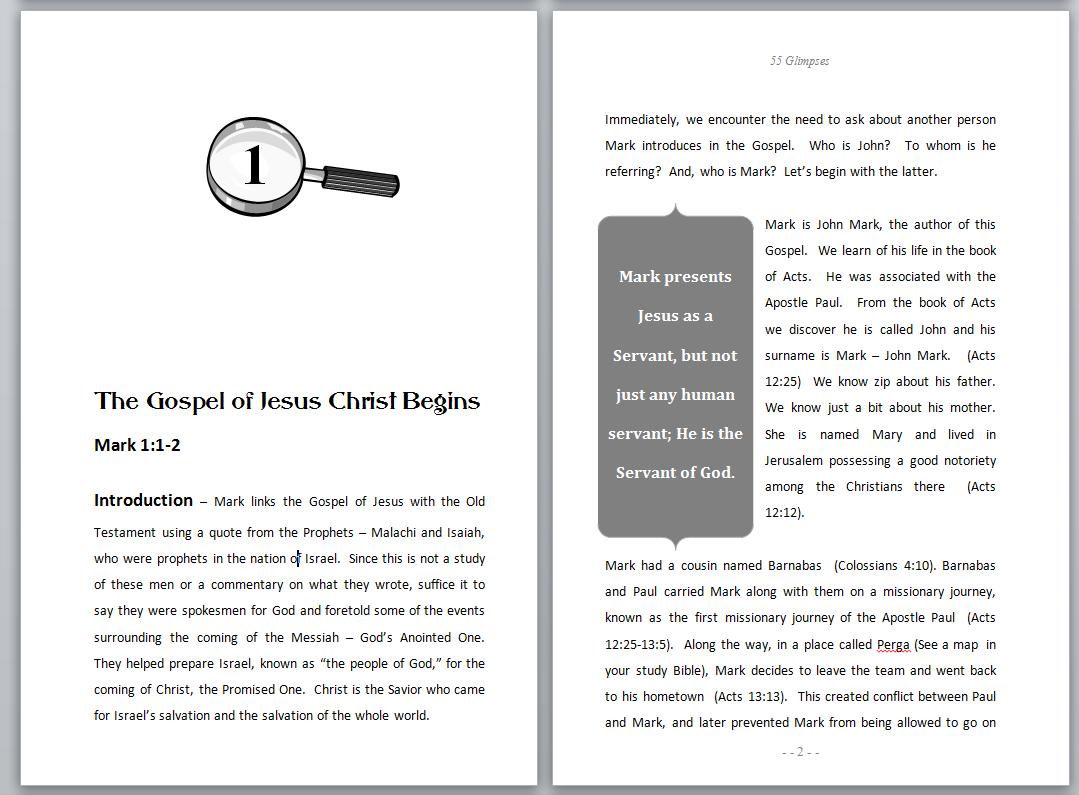Click the page number "- - 2 - -" footer
1079x795 pixels.
800,752
